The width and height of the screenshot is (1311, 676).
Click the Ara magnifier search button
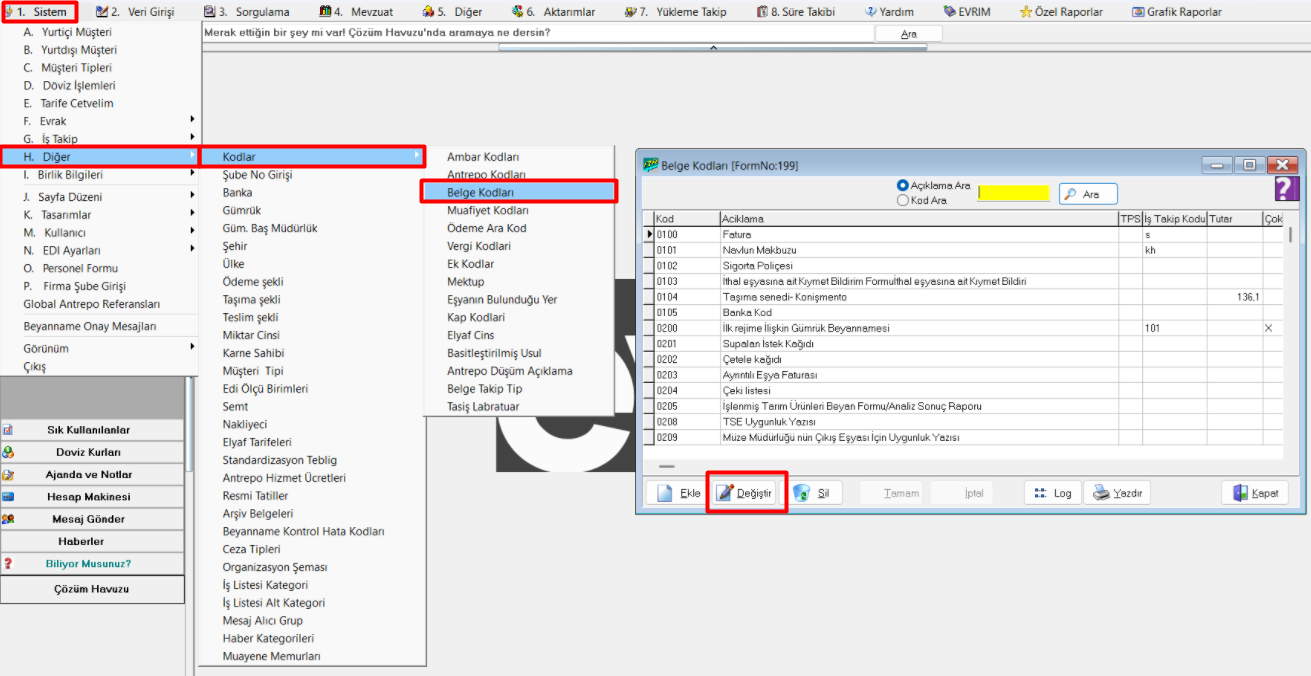click(1088, 194)
